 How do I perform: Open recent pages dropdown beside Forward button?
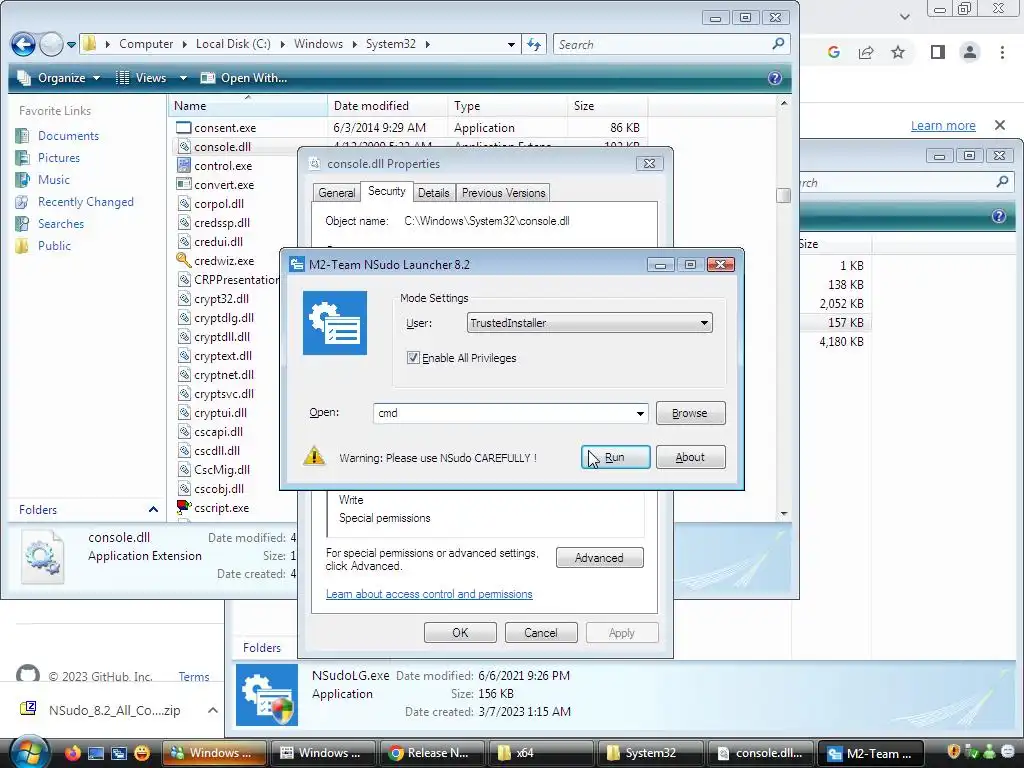[71, 45]
